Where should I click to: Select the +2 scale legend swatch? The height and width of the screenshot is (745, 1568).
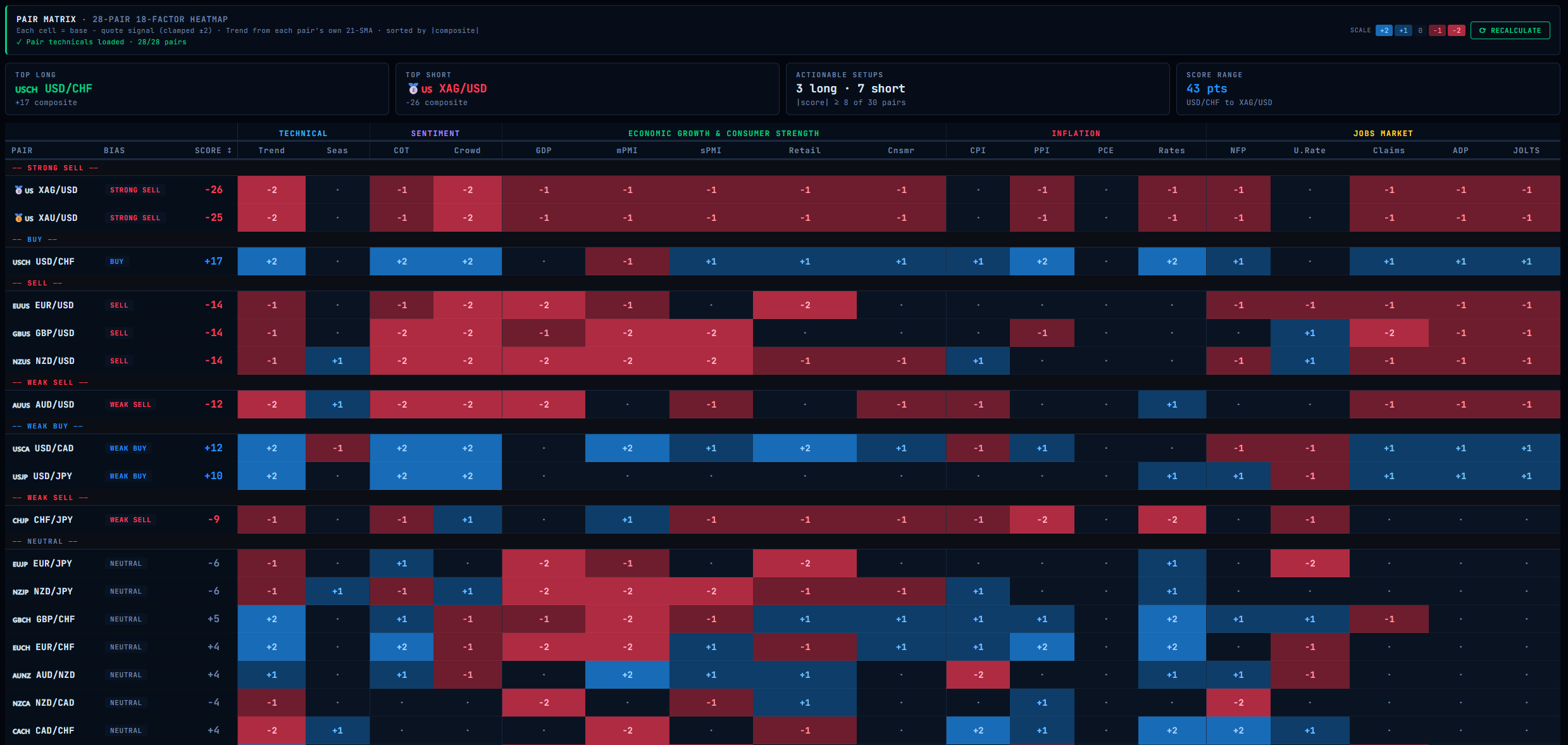coord(1384,30)
